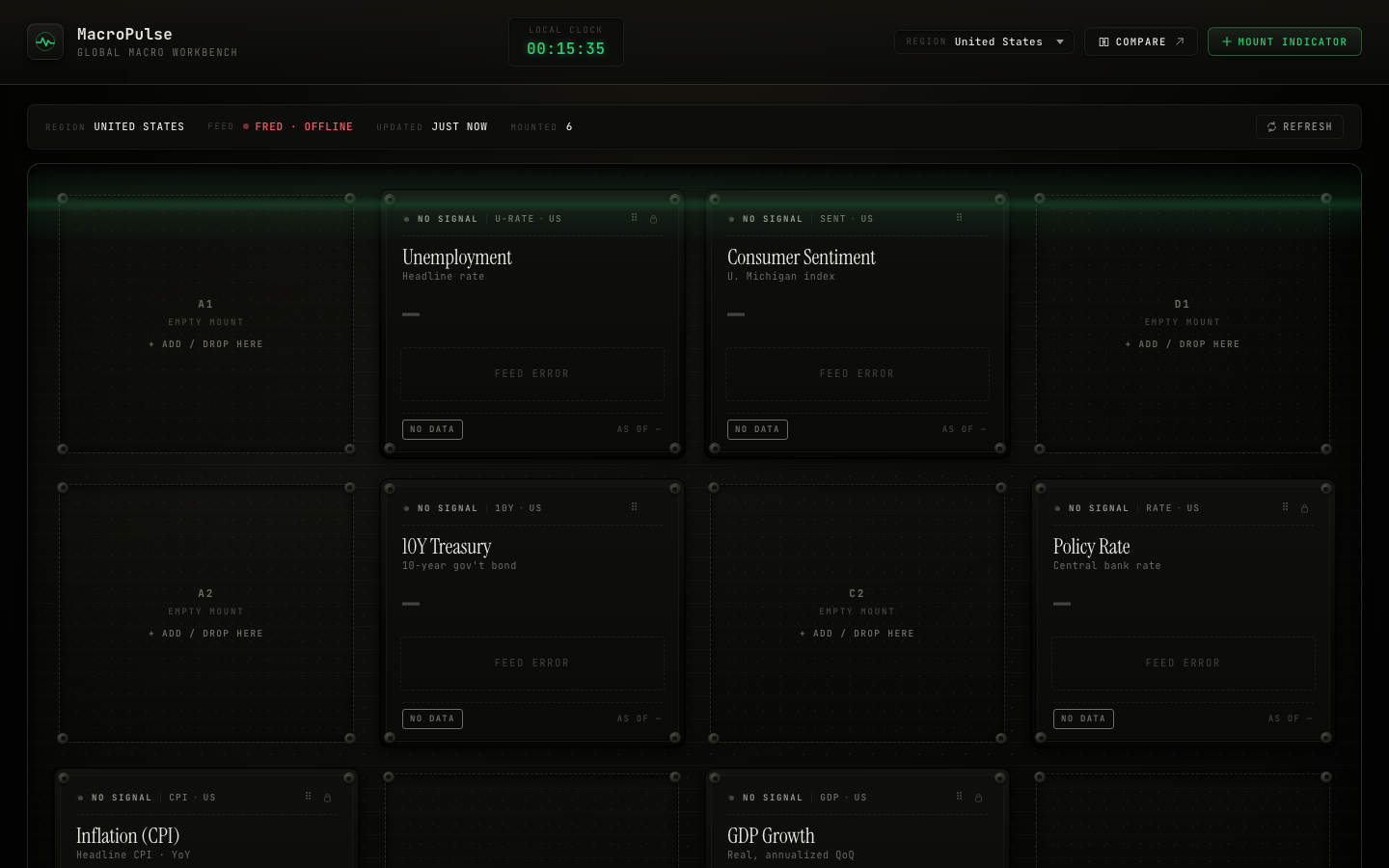Click "10-year gov't bond" subtitle
The height and width of the screenshot is (868, 1389).
pyautogui.click(x=459, y=566)
